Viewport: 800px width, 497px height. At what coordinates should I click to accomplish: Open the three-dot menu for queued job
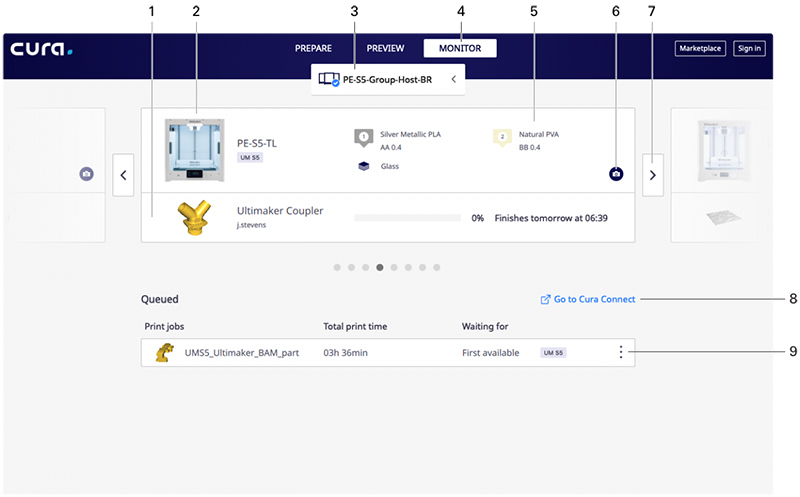(x=621, y=352)
